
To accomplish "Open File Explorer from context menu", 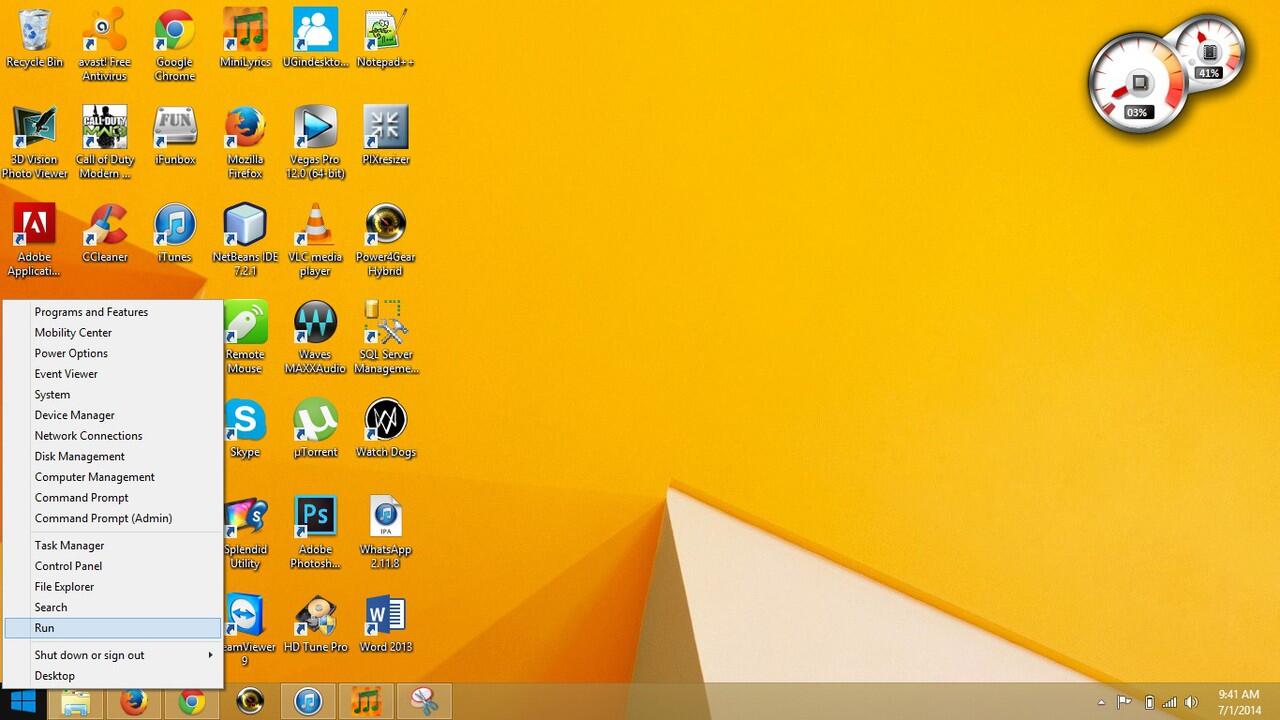I will point(113,587).
